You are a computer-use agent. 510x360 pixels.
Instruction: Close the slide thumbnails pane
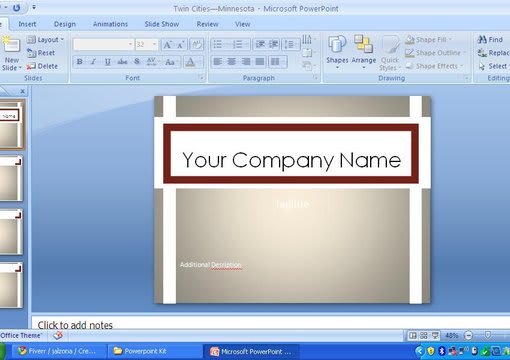[22, 91]
